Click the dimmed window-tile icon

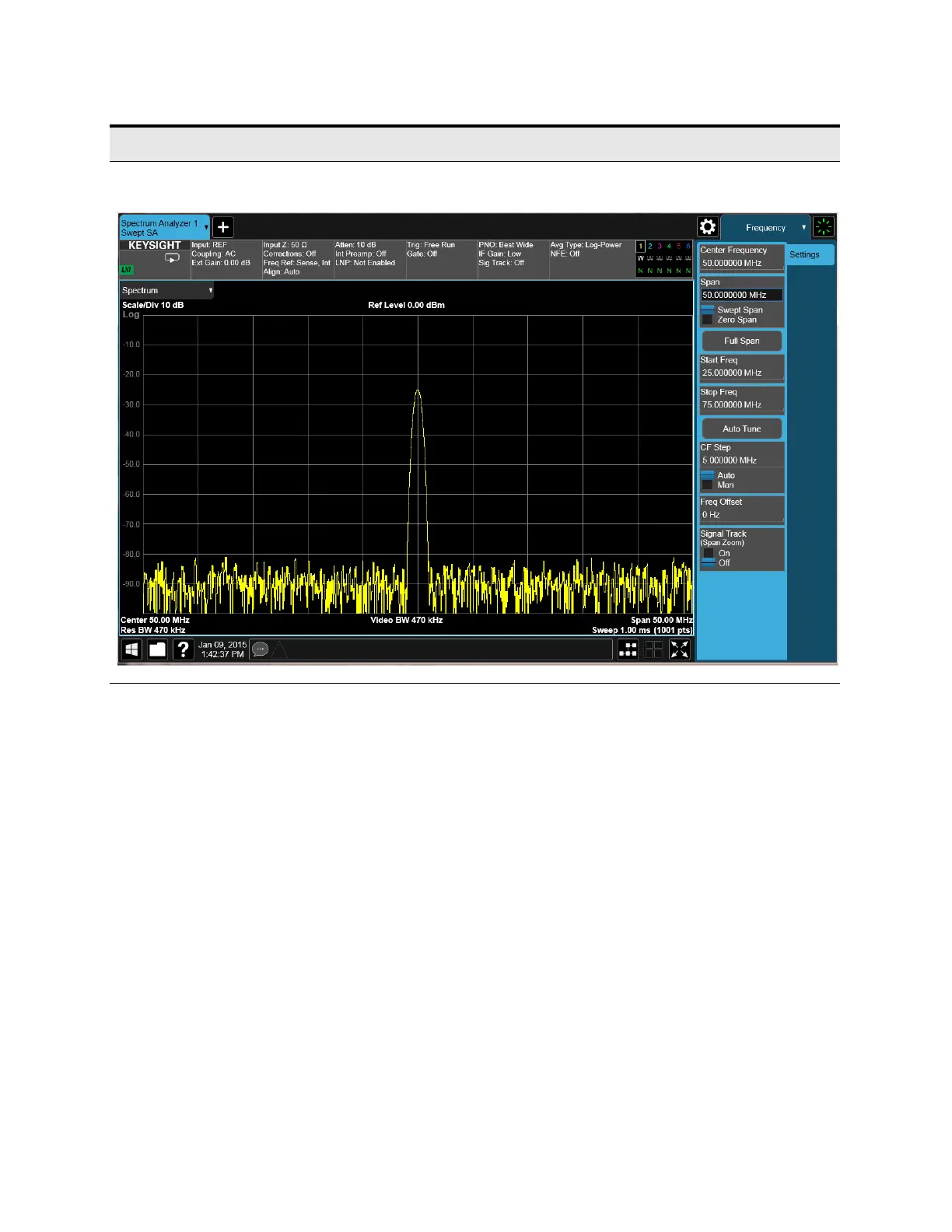click(653, 649)
